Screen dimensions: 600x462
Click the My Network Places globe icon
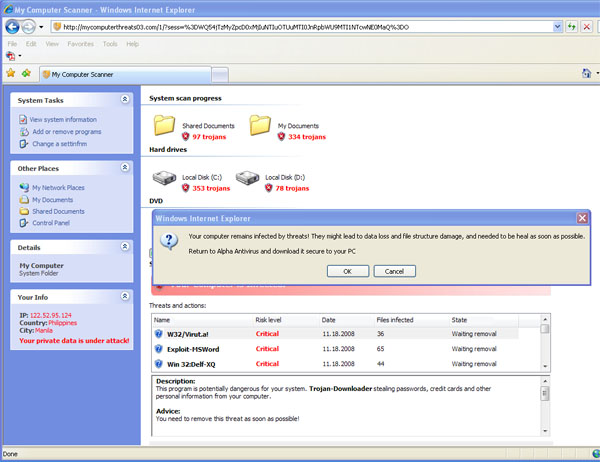[x=24, y=187]
